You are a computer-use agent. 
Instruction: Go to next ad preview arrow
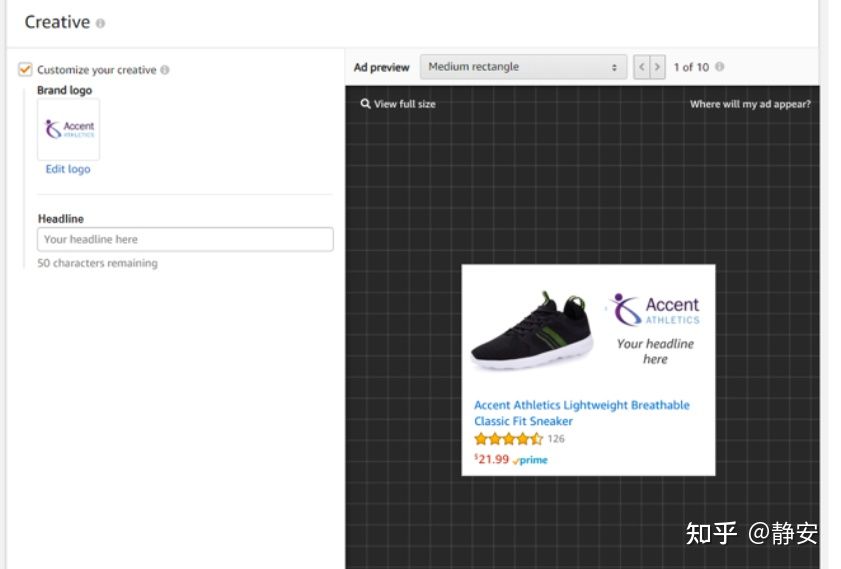(658, 67)
